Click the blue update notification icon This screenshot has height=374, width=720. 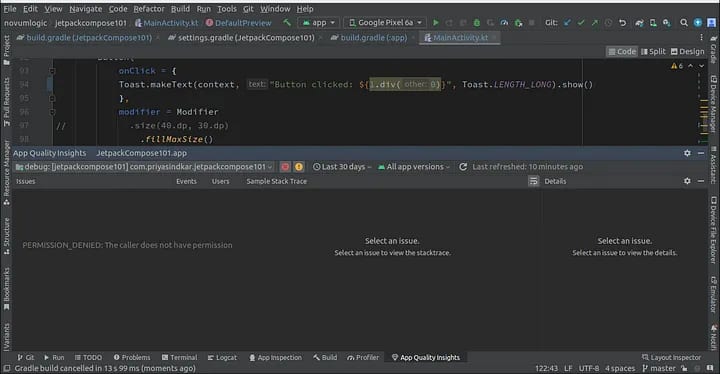click(x=698, y=23)
